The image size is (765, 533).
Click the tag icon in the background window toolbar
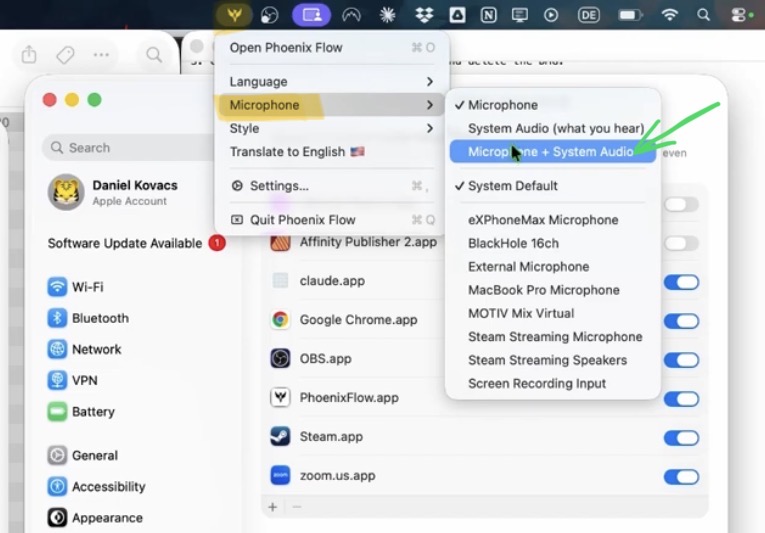65,55
